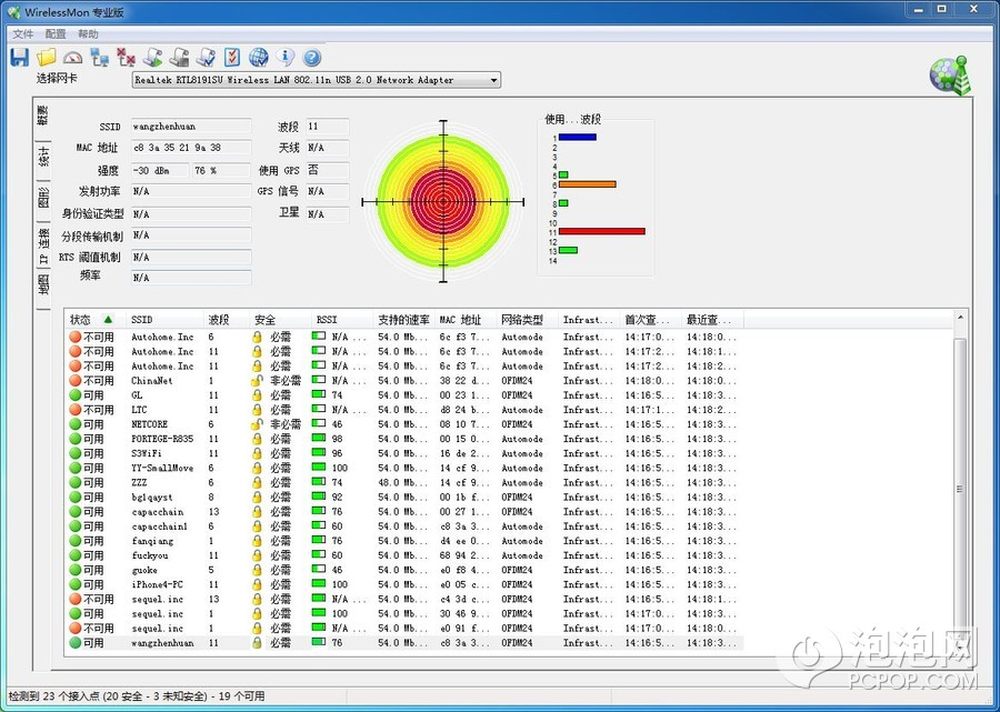
Task: Click the padlock icon on the fanqiang row
Action: point(257,541)
